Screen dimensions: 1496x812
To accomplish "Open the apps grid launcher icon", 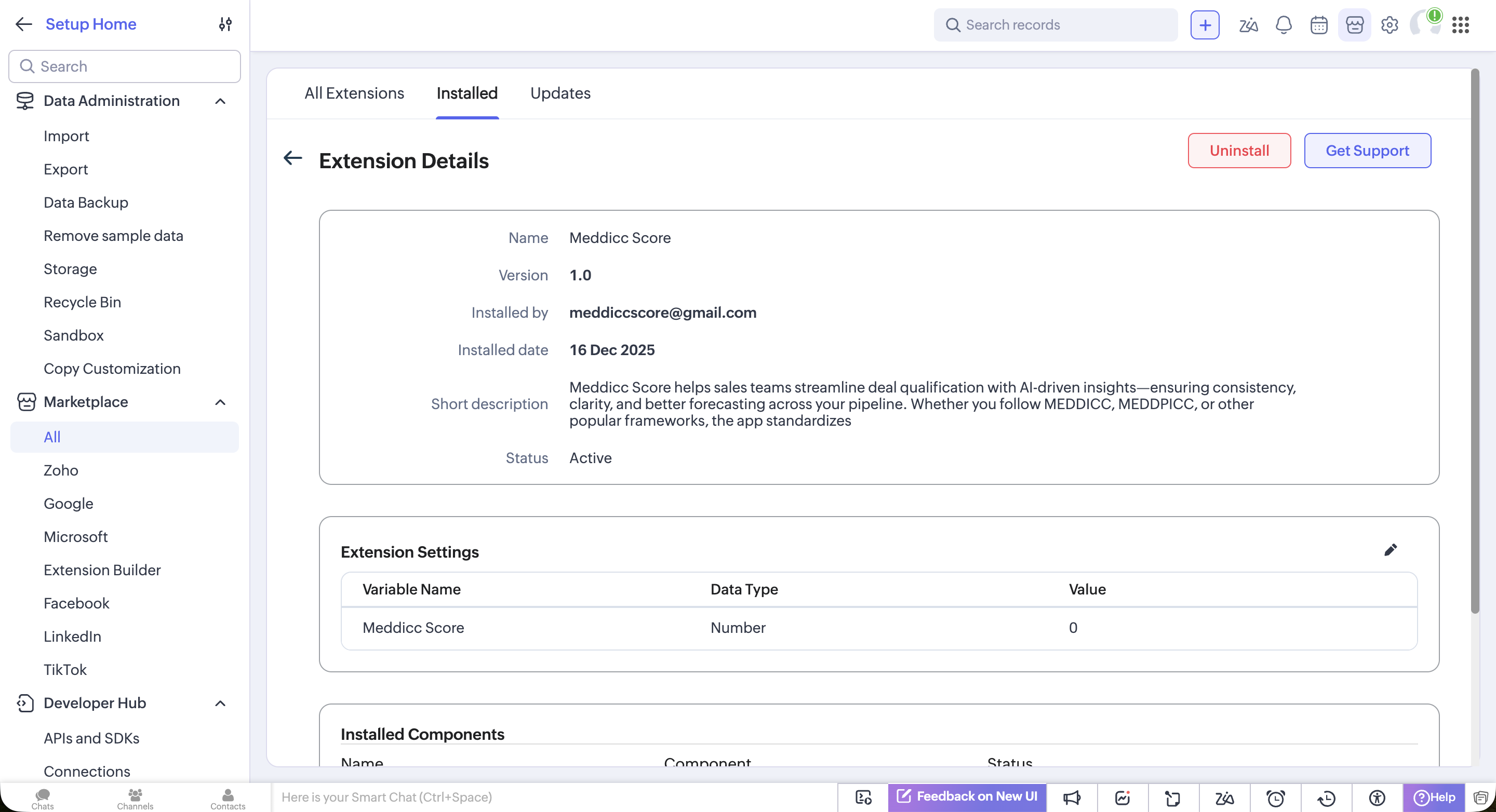I will click(x=1461, y=25).
